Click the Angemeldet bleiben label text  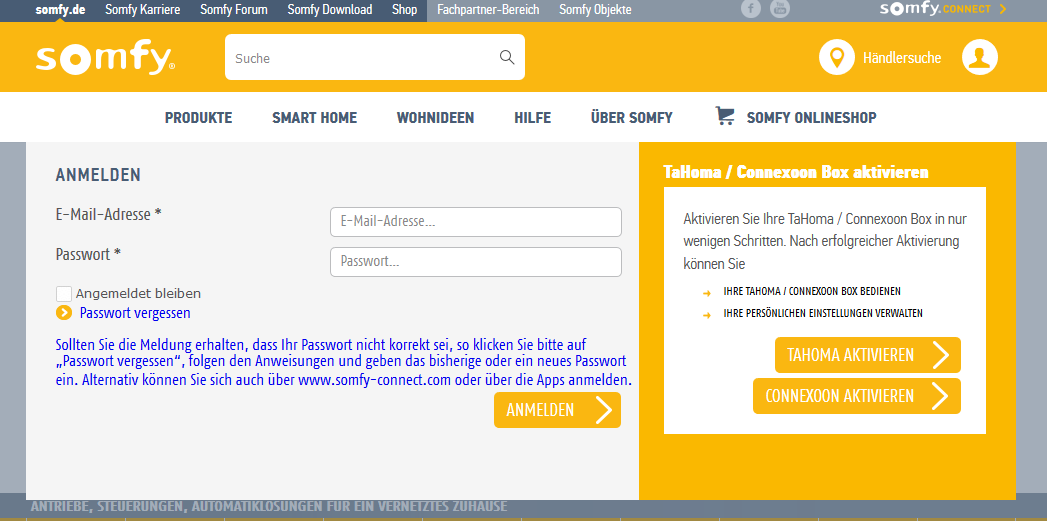coord(138,293)
